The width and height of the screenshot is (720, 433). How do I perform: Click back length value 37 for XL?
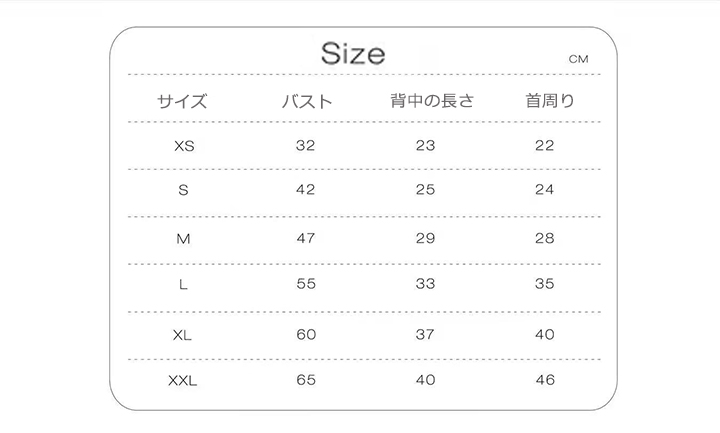point(426,335)
